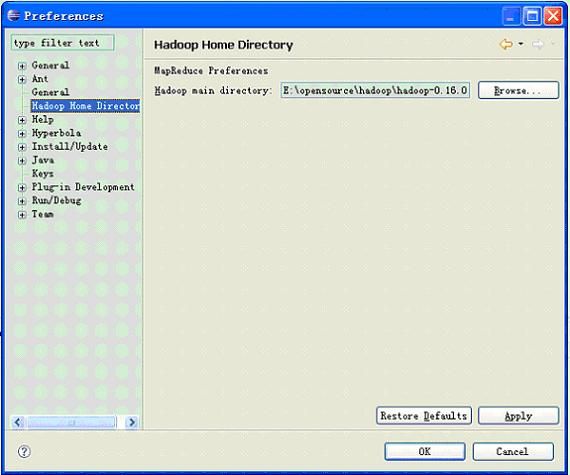Select the Run/Debug preference category
This screenshot has width=570, height=475.
pos(56,200)
